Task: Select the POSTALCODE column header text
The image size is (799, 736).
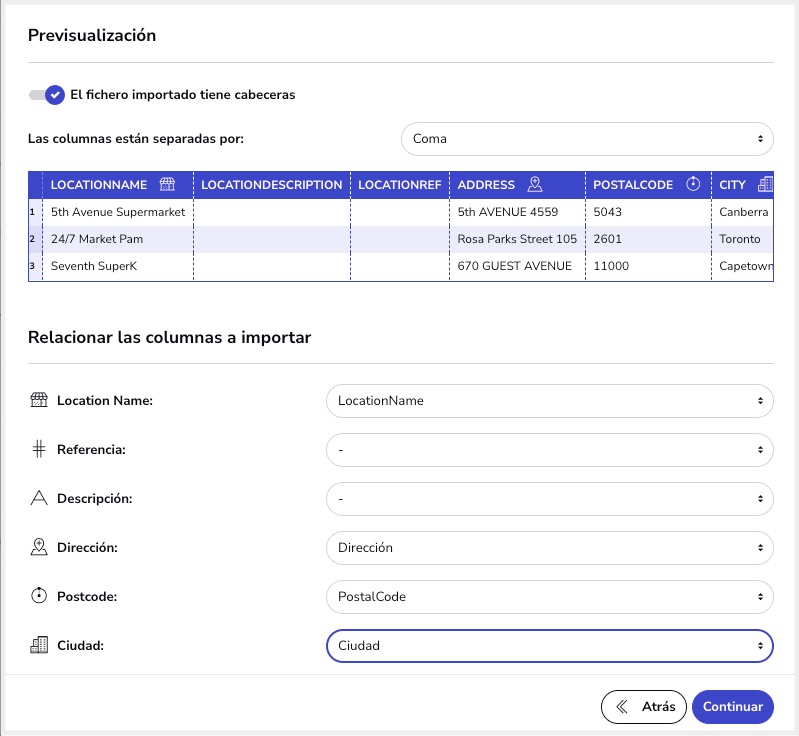Action: (633, 185)
